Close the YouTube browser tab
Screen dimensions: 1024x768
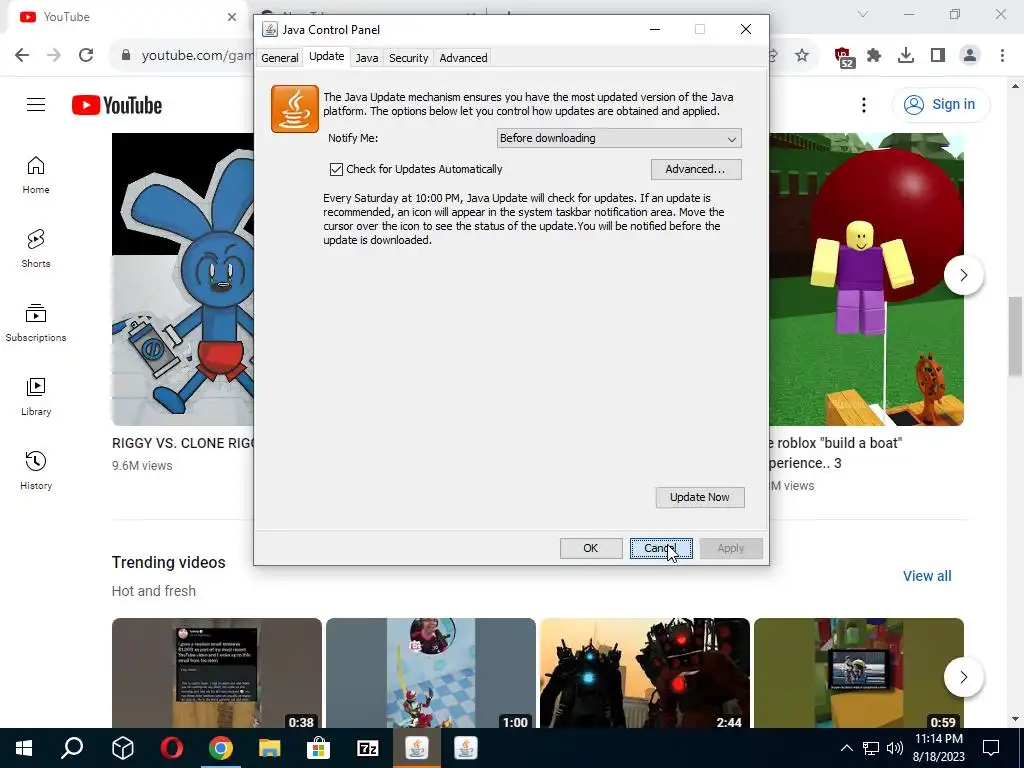coord(232,17)
